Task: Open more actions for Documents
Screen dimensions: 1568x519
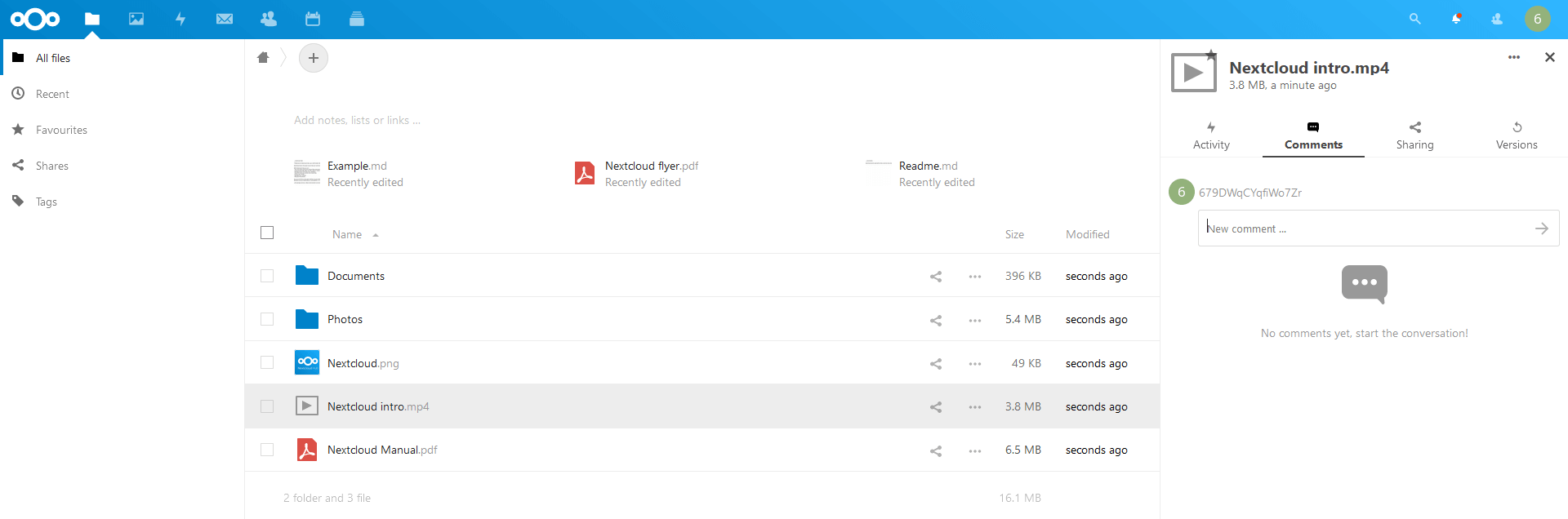Action: coord(975,277)
